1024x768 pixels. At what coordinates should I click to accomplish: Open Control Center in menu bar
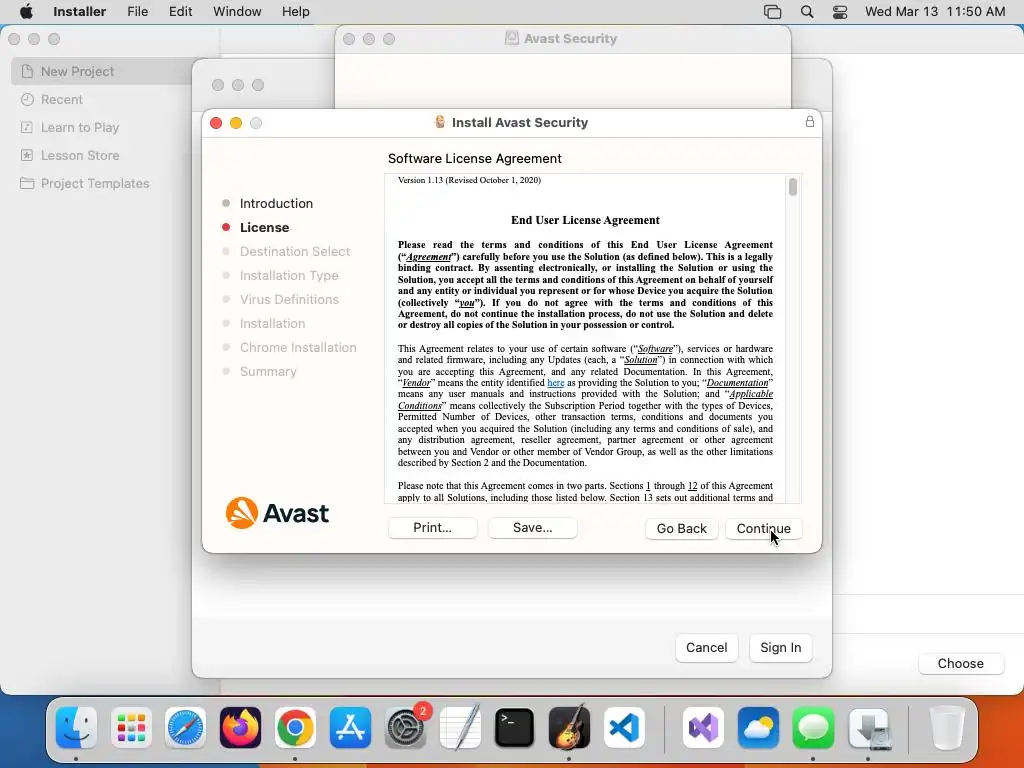tap(840, 12)
